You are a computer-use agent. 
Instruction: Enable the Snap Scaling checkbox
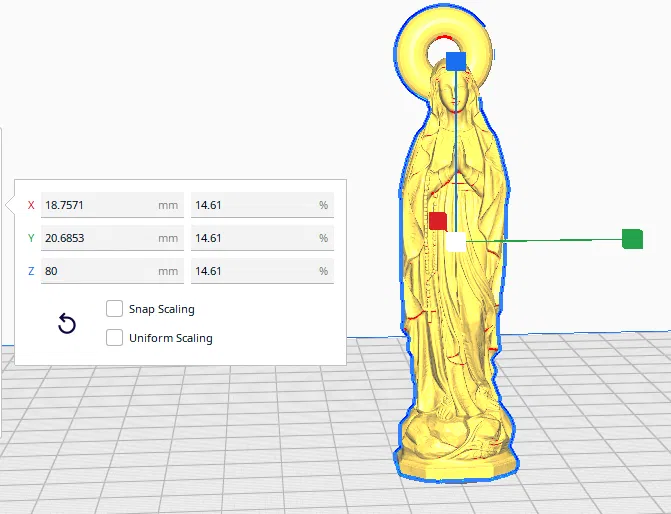[114, 309]
